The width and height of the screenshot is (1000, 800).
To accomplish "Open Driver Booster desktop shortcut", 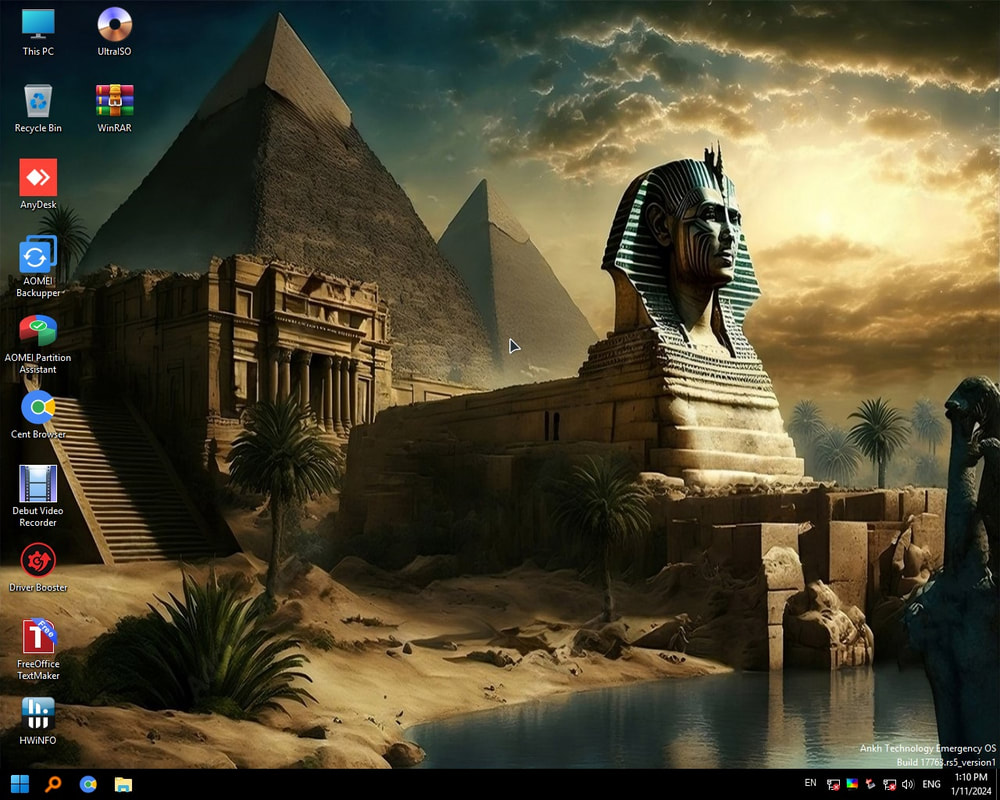I will click(38, 561).
